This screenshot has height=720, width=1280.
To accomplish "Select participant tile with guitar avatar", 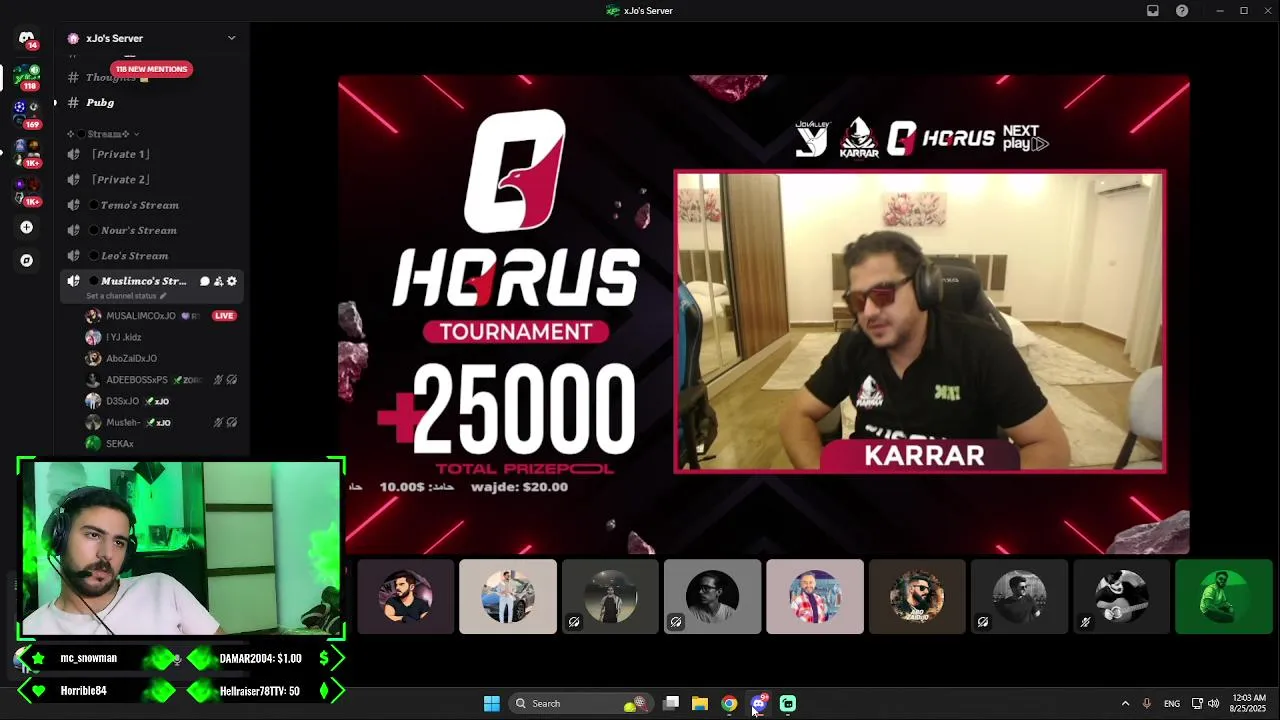I will pos(1121,597).
